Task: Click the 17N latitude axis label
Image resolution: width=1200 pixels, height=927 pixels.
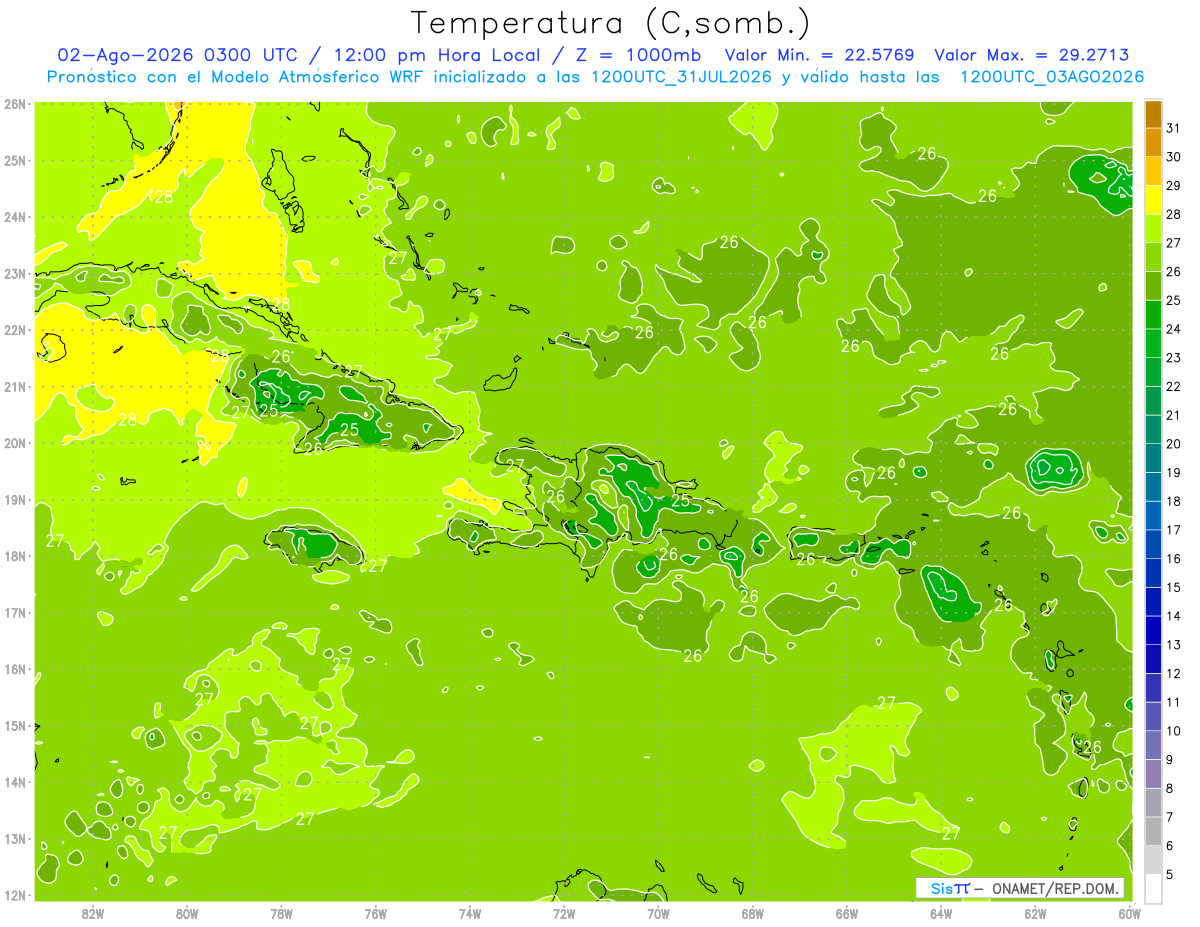Action: 15,612
